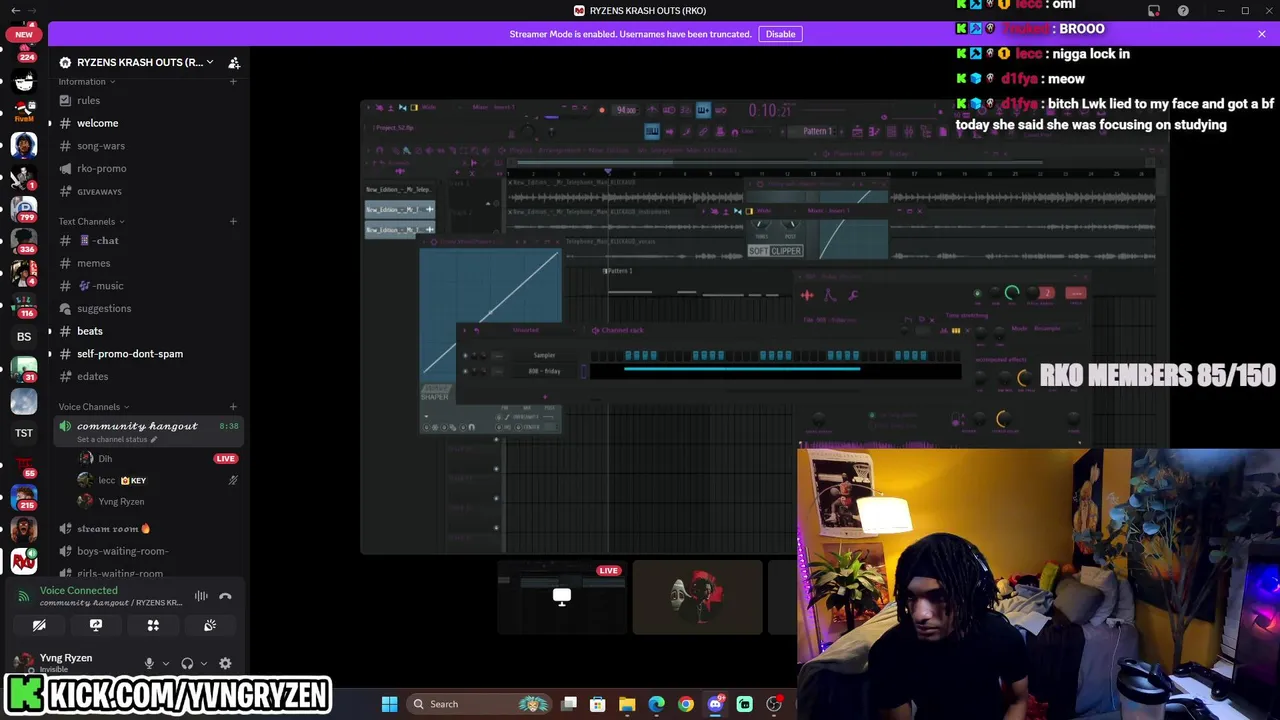Image resolution: width=1280 pixels, height=720 pixels.
Task: Disconnect from voice with phone icon
Action: click(x=225, y=596)
